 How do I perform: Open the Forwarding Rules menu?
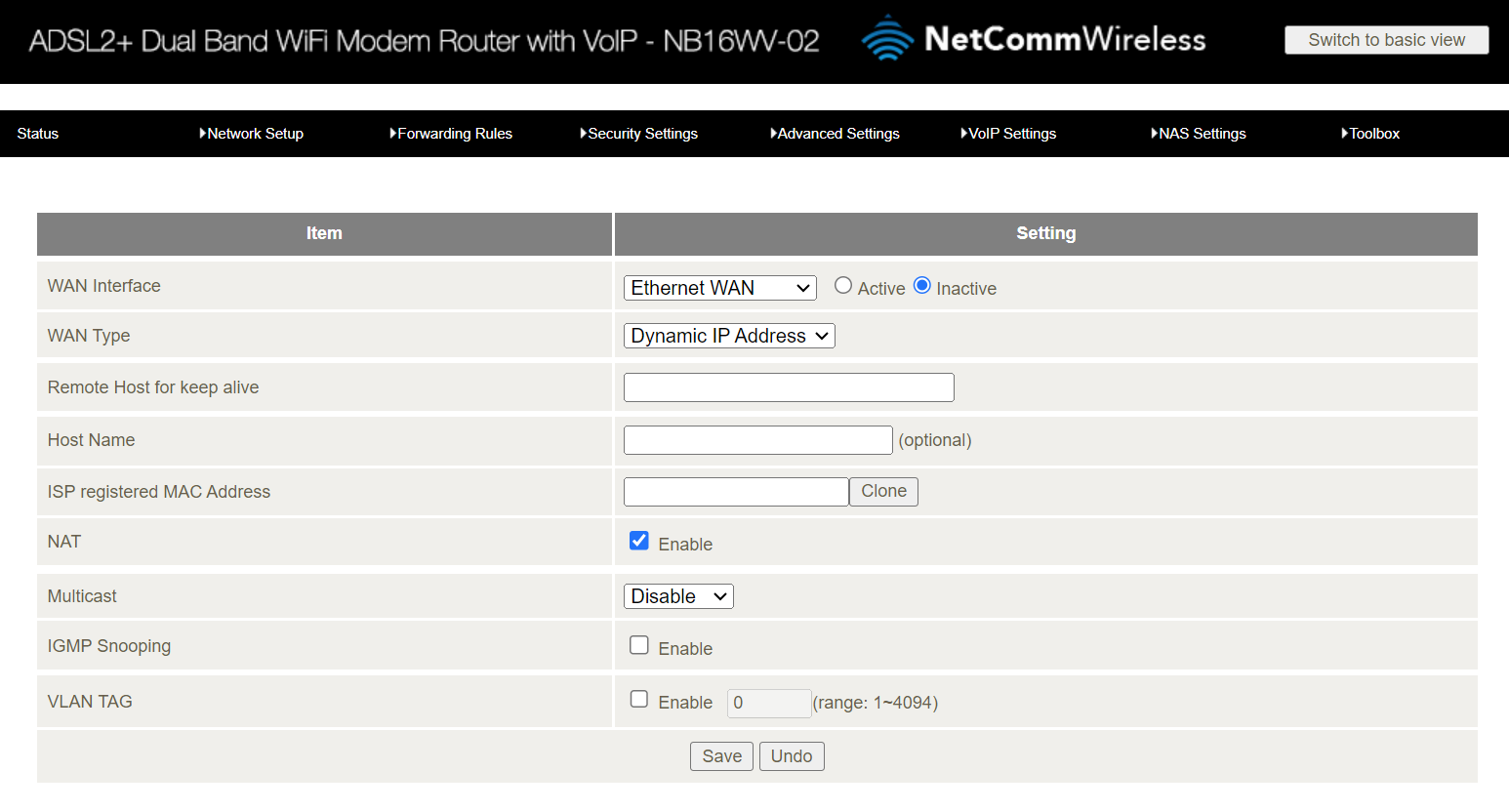coord(451,134)
